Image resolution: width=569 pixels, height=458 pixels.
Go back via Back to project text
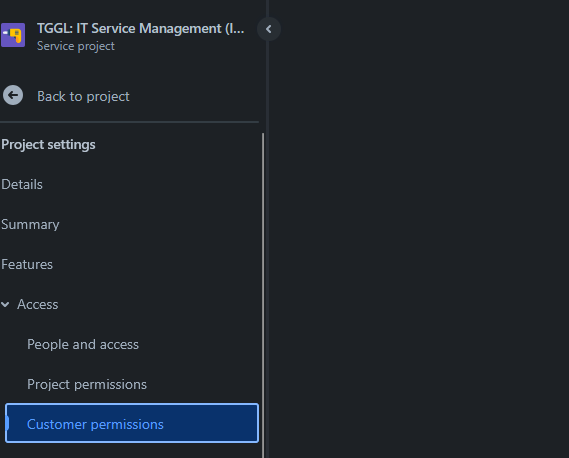(83, 97)
